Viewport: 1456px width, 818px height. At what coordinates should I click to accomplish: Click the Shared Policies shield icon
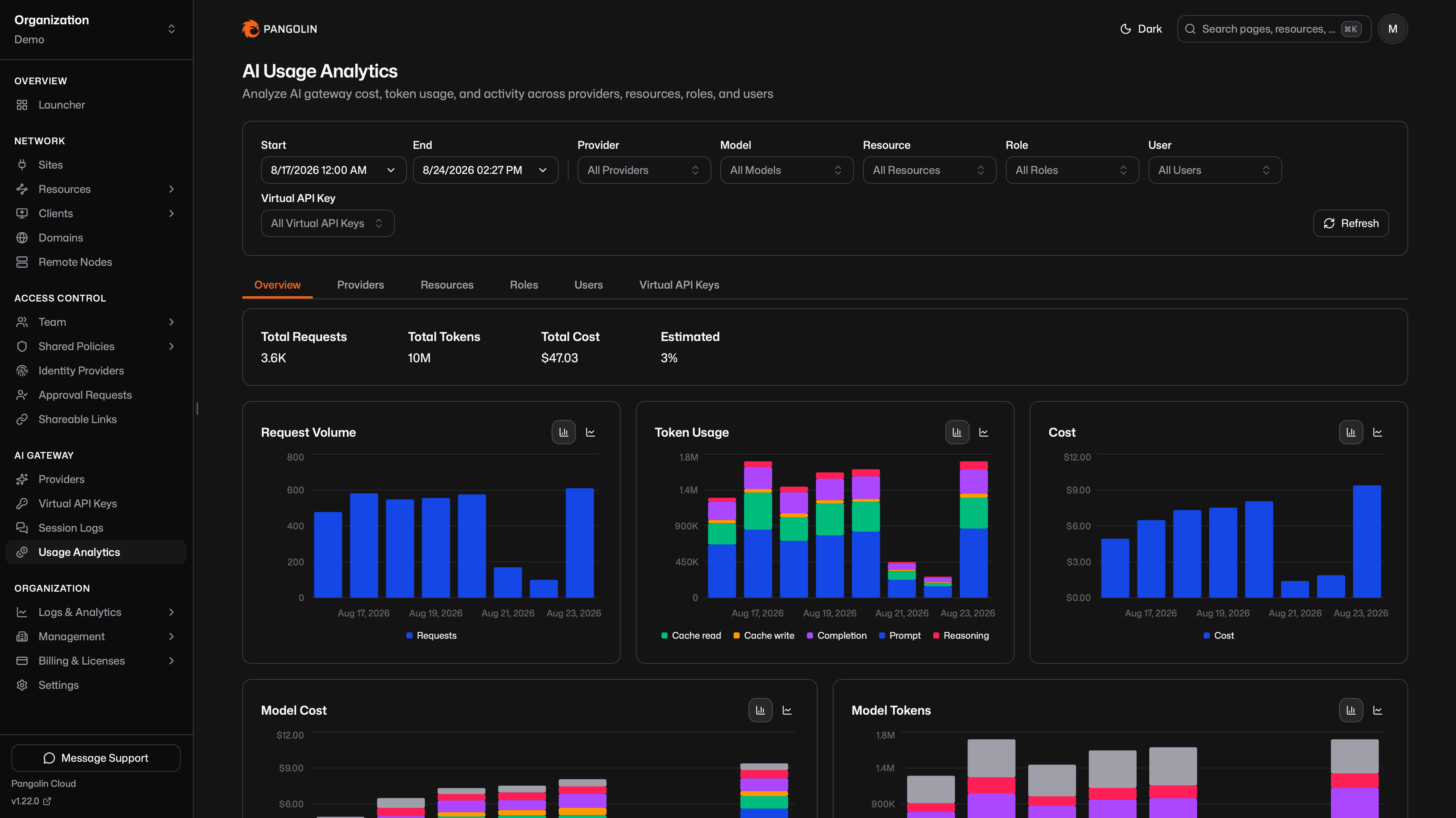22,346
